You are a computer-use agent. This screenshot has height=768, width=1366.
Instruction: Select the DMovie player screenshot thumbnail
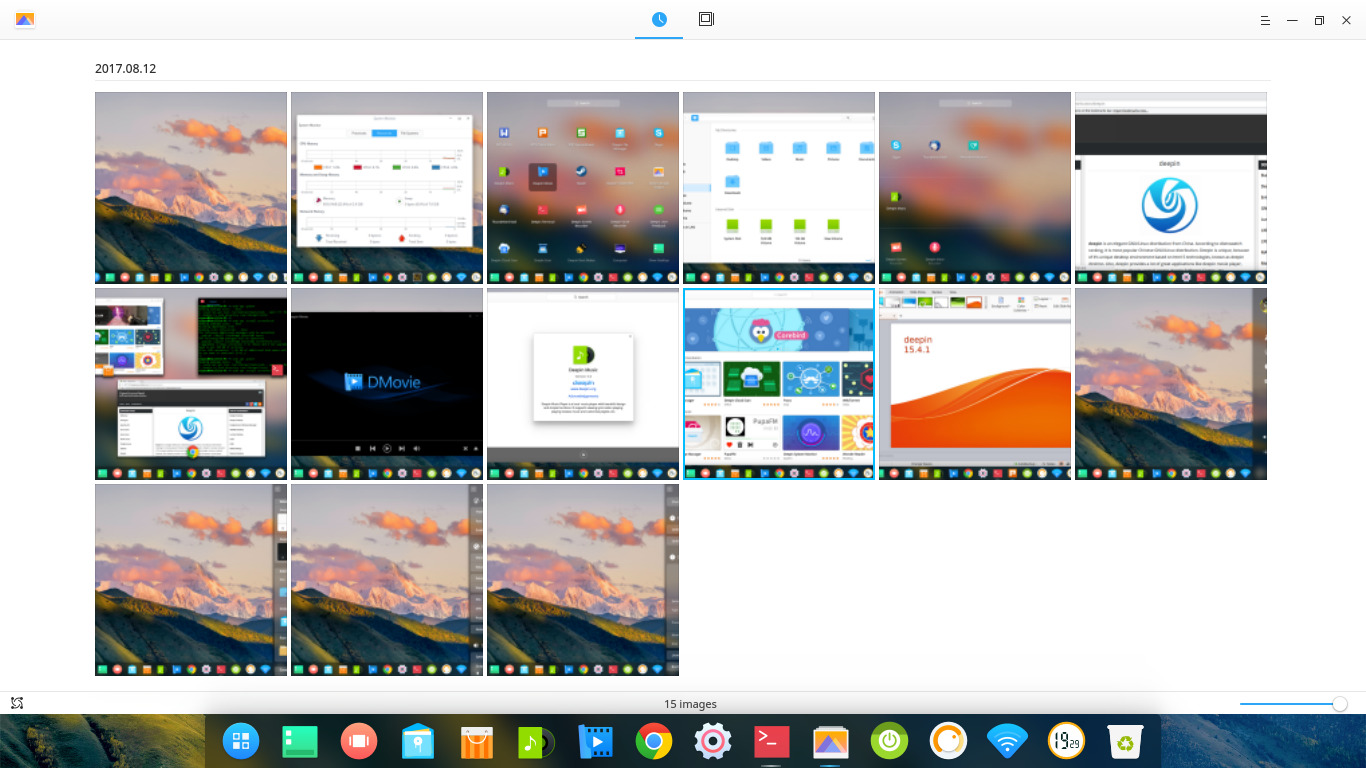pyautogui.click(x=386, y=384)
